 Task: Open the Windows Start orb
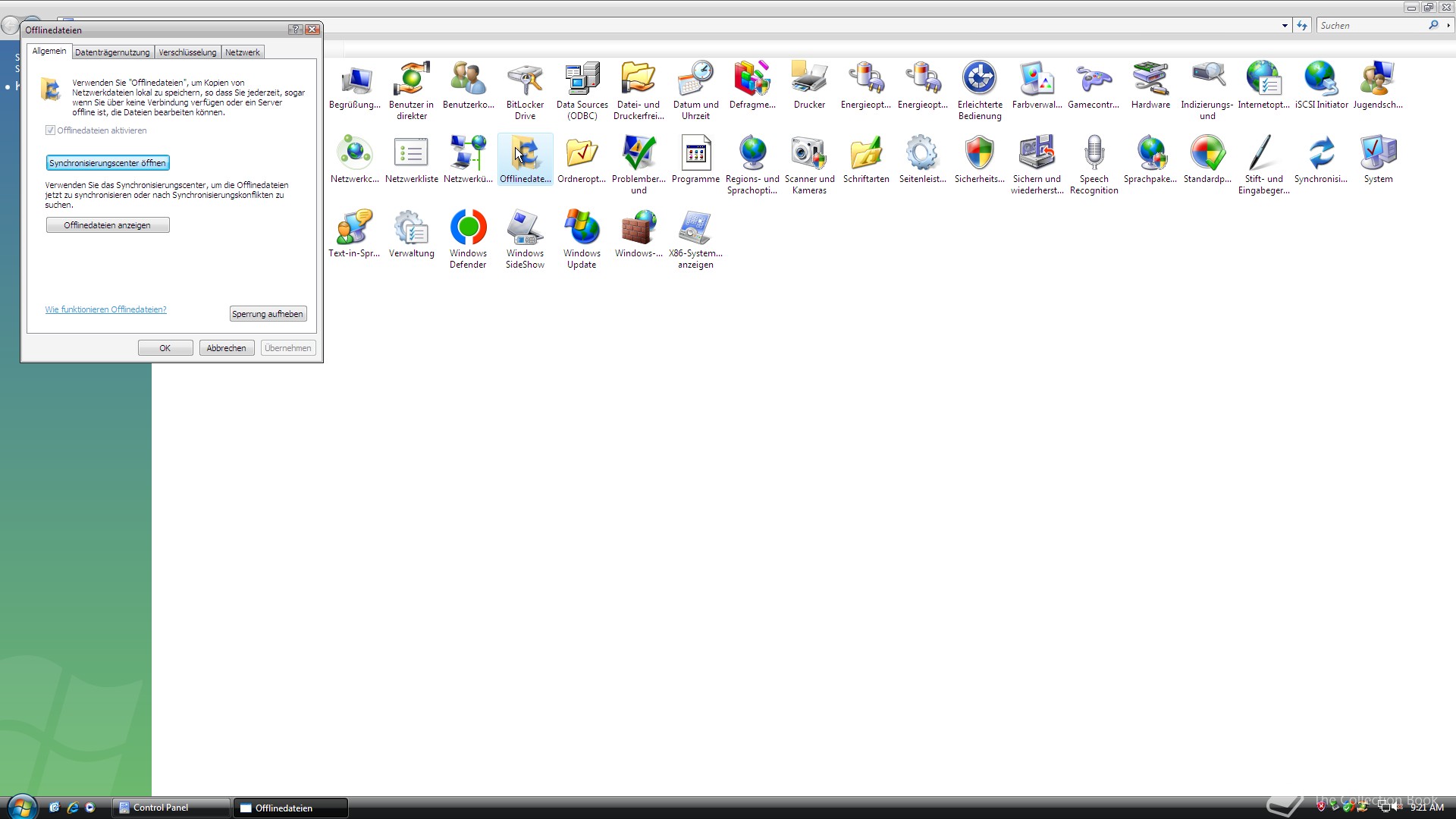pyautogui.click(x=22, y=807)
